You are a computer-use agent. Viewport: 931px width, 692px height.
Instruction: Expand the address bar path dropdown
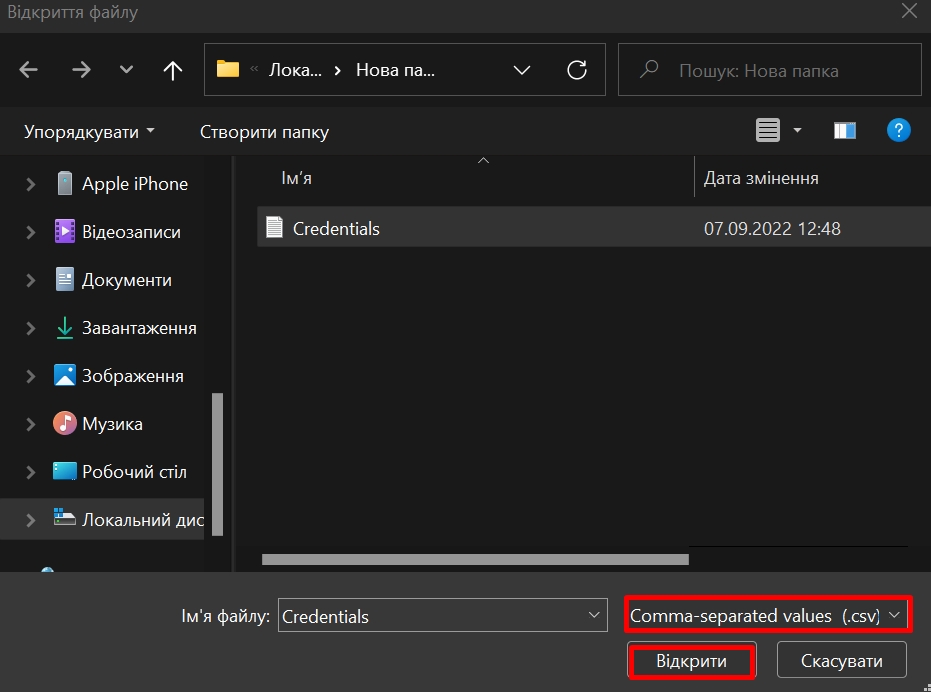pos(521,70)
